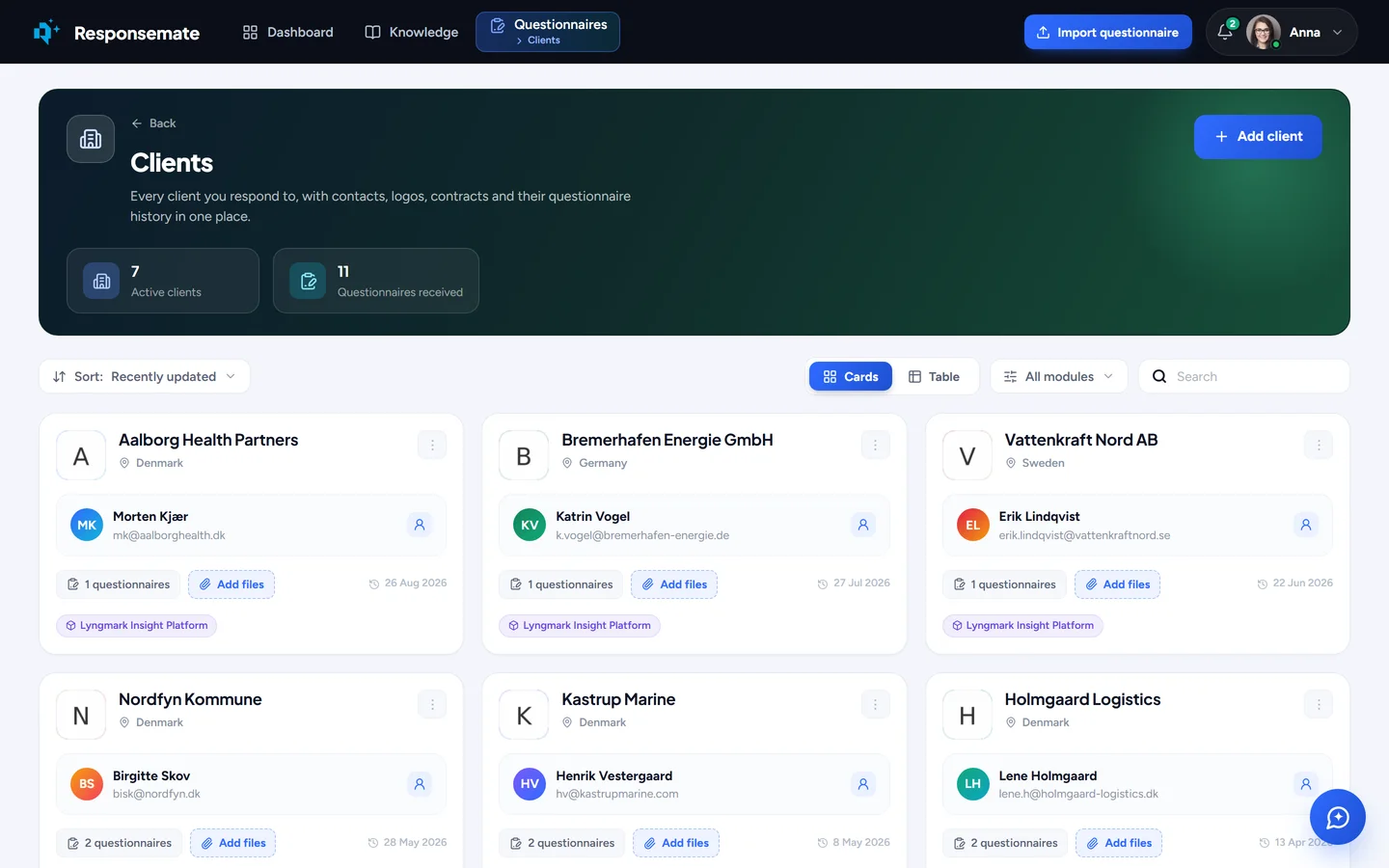Viewport: 1389px width, 868px height.
Task: Focus the Search input field
Action: 1244,377
